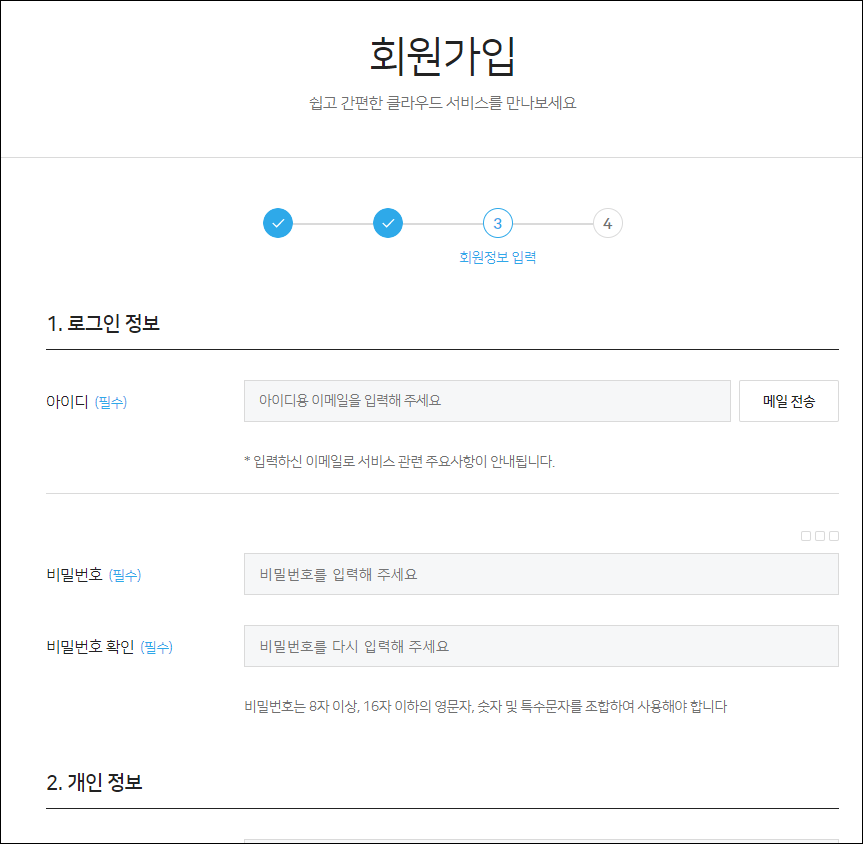Click the password rule text about 8자 이상
This screenshot has width=863, height=844.
(485, 706)
